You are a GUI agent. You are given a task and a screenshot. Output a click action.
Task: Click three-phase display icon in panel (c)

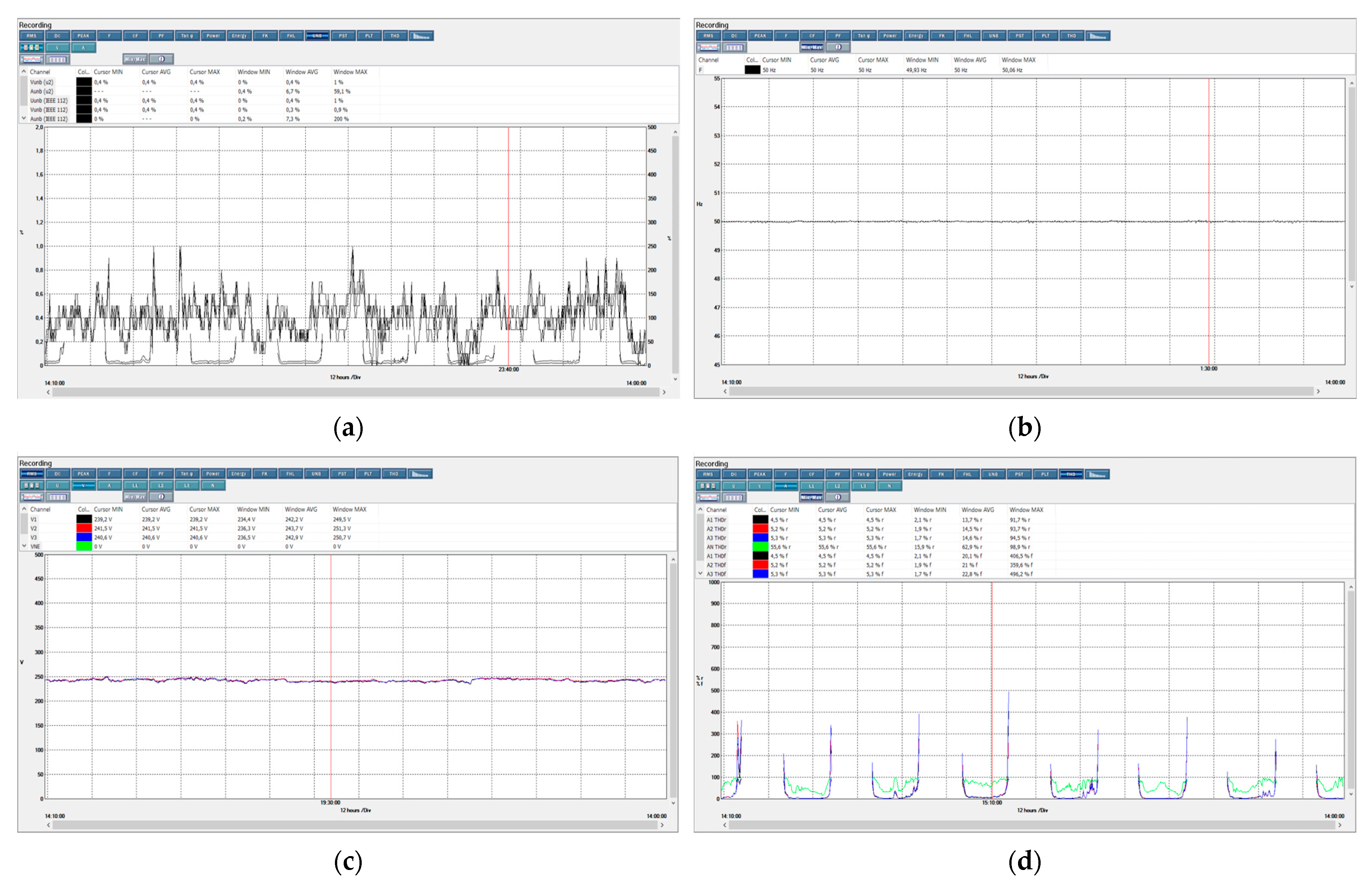point(32,485)
